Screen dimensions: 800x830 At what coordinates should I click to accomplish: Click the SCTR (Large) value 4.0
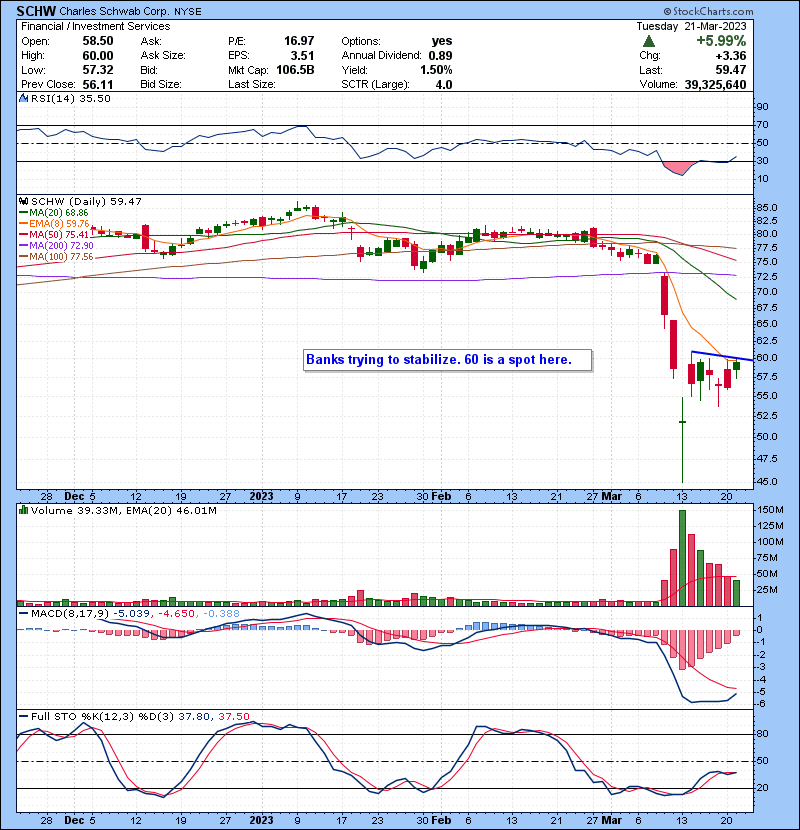(444, 84)
